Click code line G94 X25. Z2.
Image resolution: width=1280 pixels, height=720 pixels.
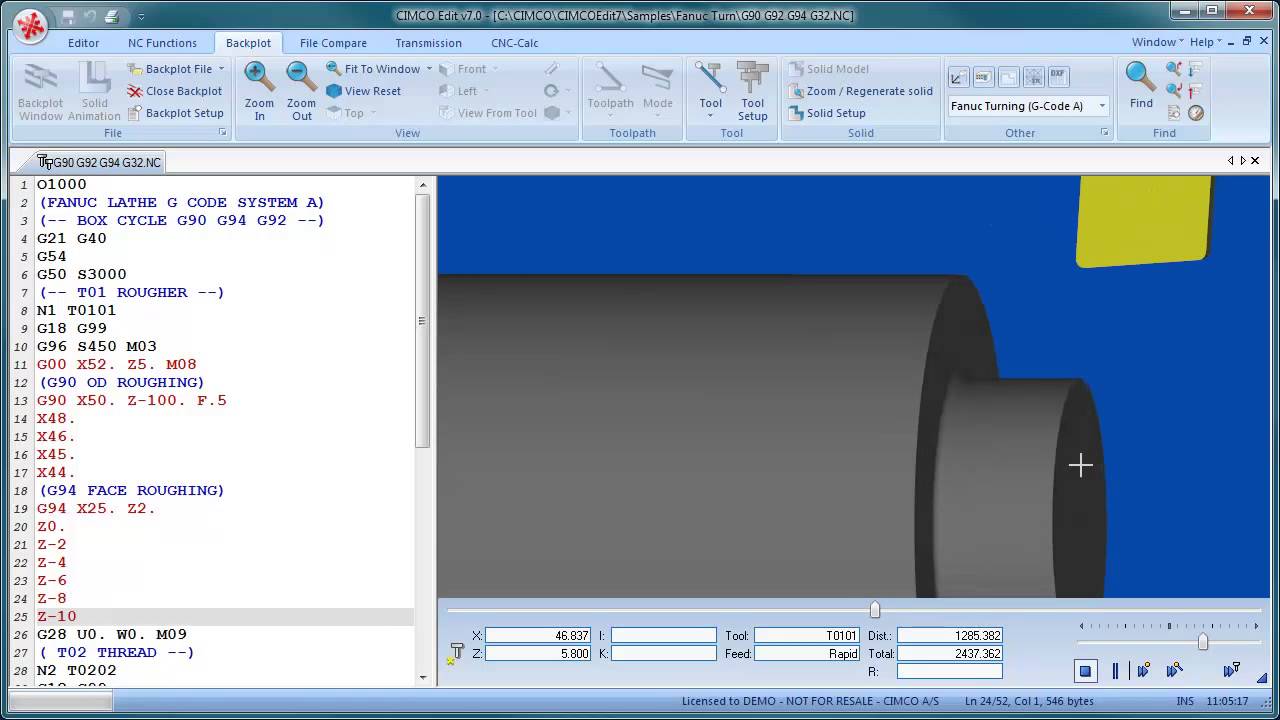96,508
